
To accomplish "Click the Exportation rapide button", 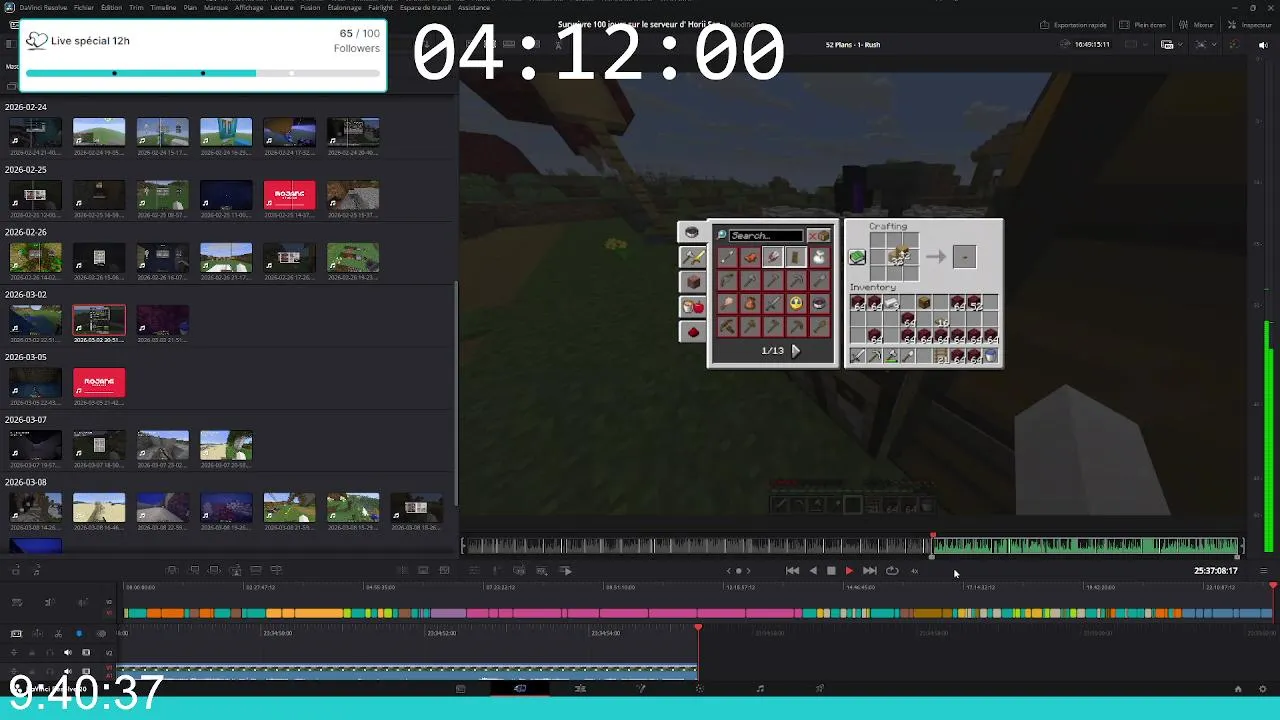I will click(x=1072, y=25).
